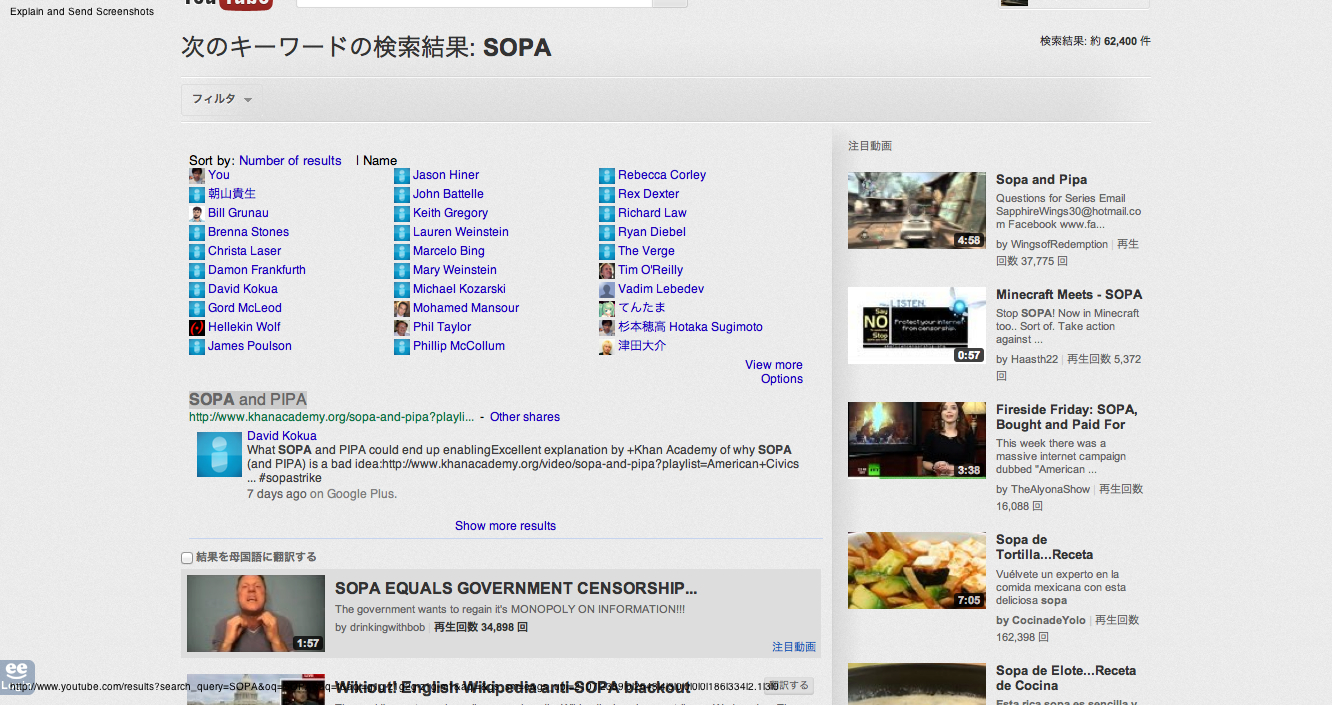Click the "Other shares" link
1332x705 pixels.
[525, 417]
